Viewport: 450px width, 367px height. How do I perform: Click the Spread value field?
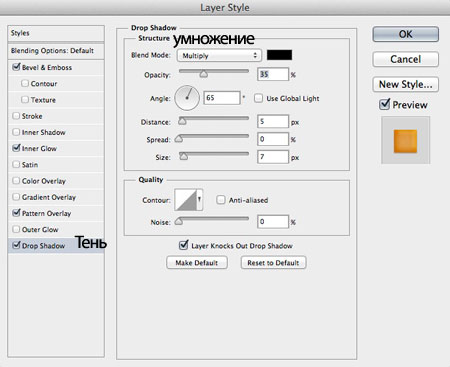point(273,139)
